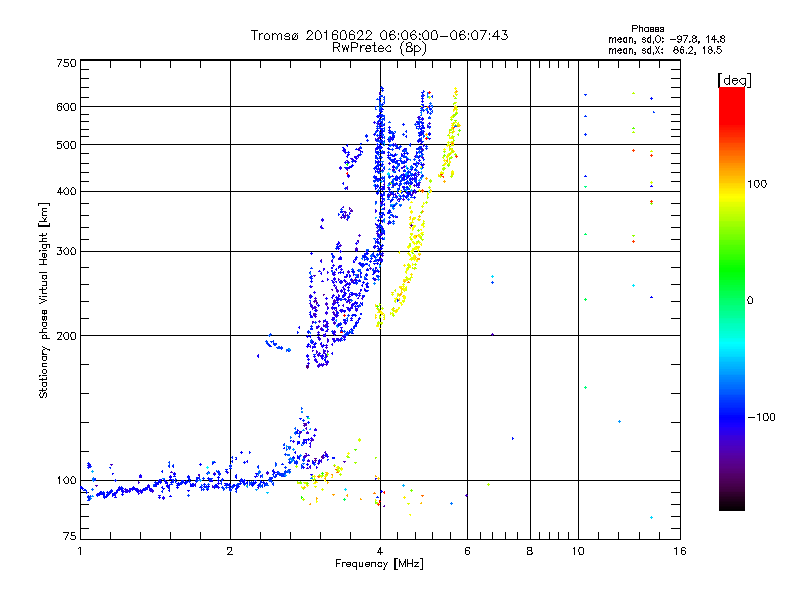Click the y-axis tick label '400'

point(66,191)
